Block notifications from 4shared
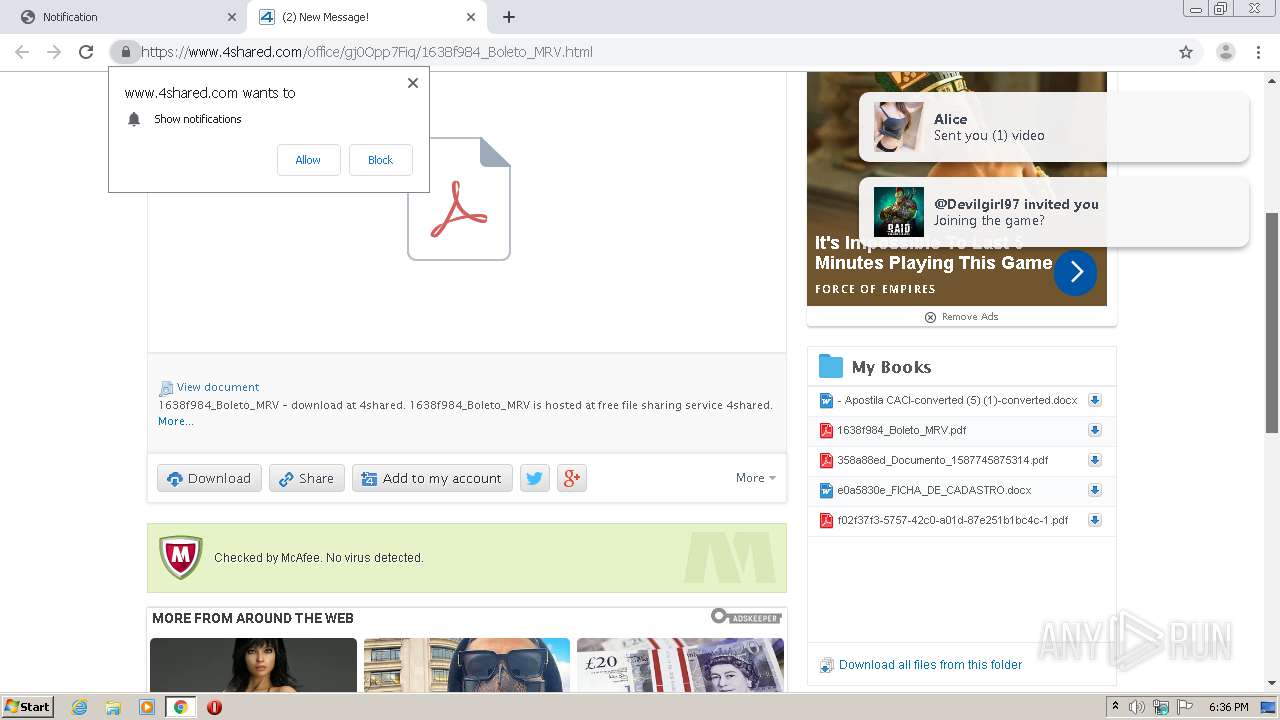Viewport: 1280px width, 720px height. coord(380,160)
